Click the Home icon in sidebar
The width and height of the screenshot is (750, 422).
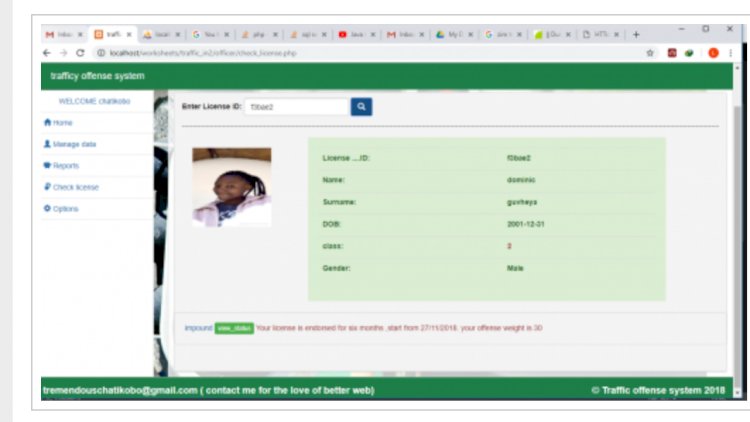pos(47,122)
